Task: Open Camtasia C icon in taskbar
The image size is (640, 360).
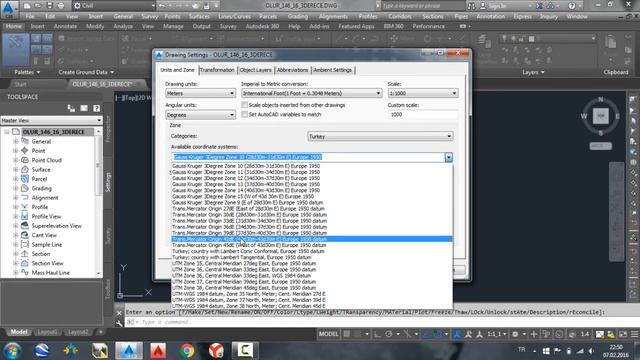Action: coord(245,351)
